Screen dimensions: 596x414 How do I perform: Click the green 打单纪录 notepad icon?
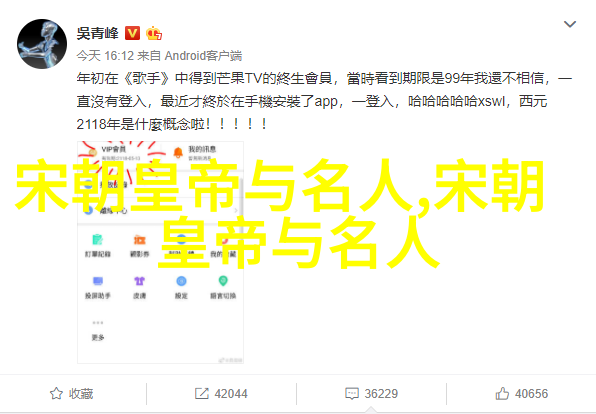(x=97, y=240)
